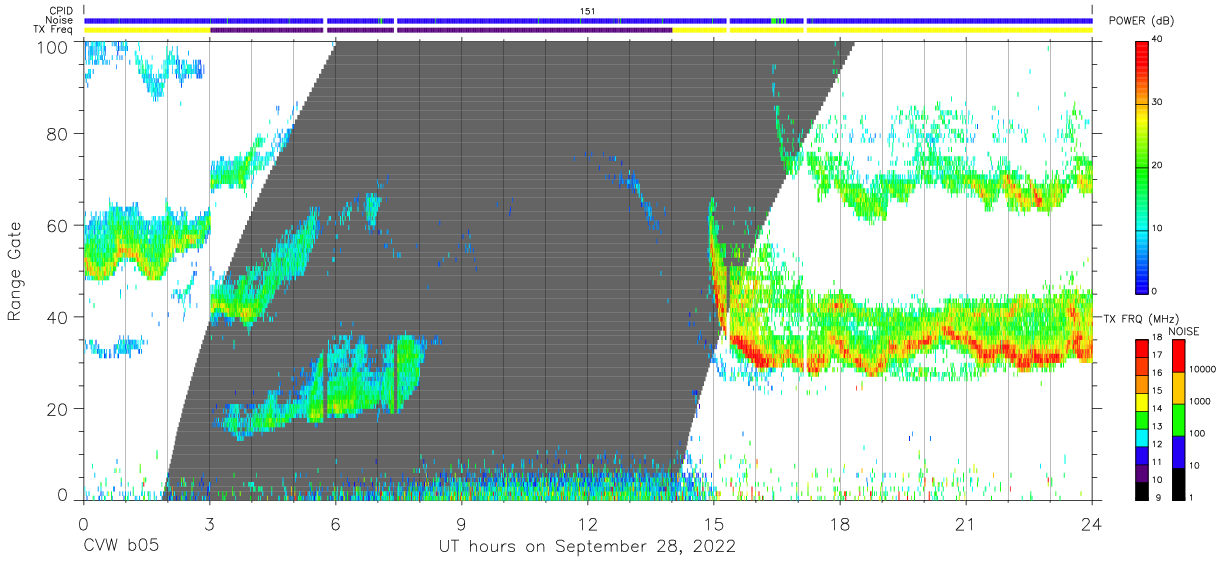Image resolution: width=1228 pixels, height=567 pixels.
Task: Click noise colorbar label '1000'
Action: [1199, 401]
